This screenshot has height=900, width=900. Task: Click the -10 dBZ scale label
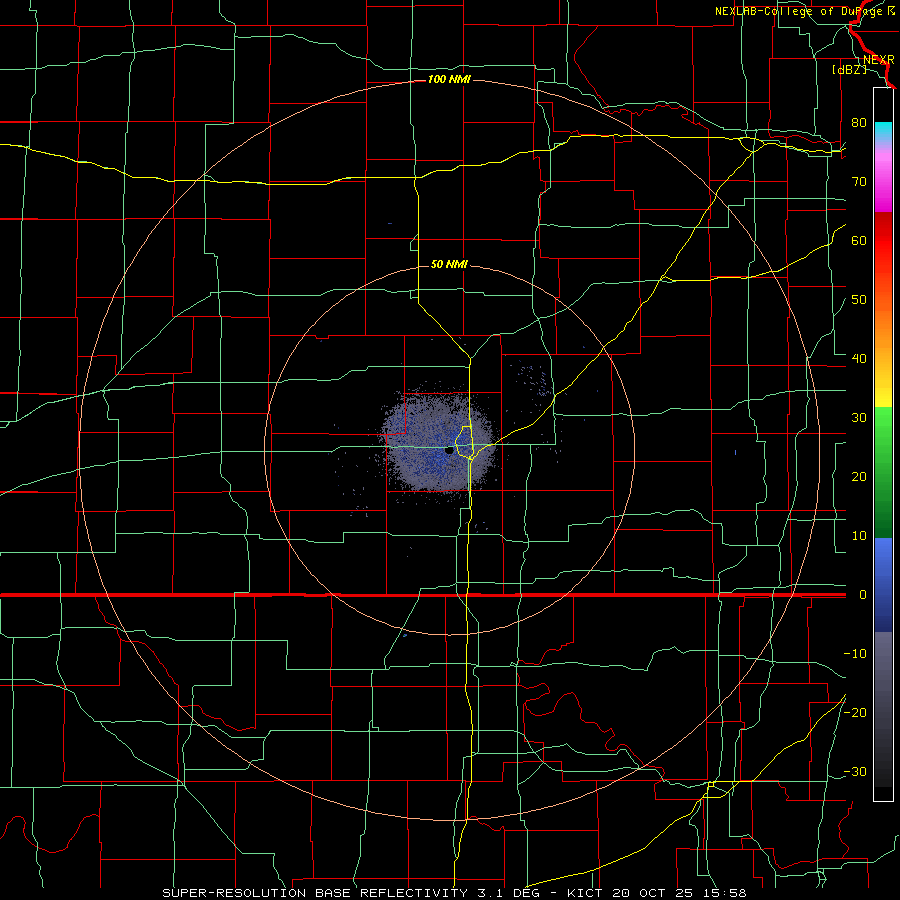(x=855, y=654)
